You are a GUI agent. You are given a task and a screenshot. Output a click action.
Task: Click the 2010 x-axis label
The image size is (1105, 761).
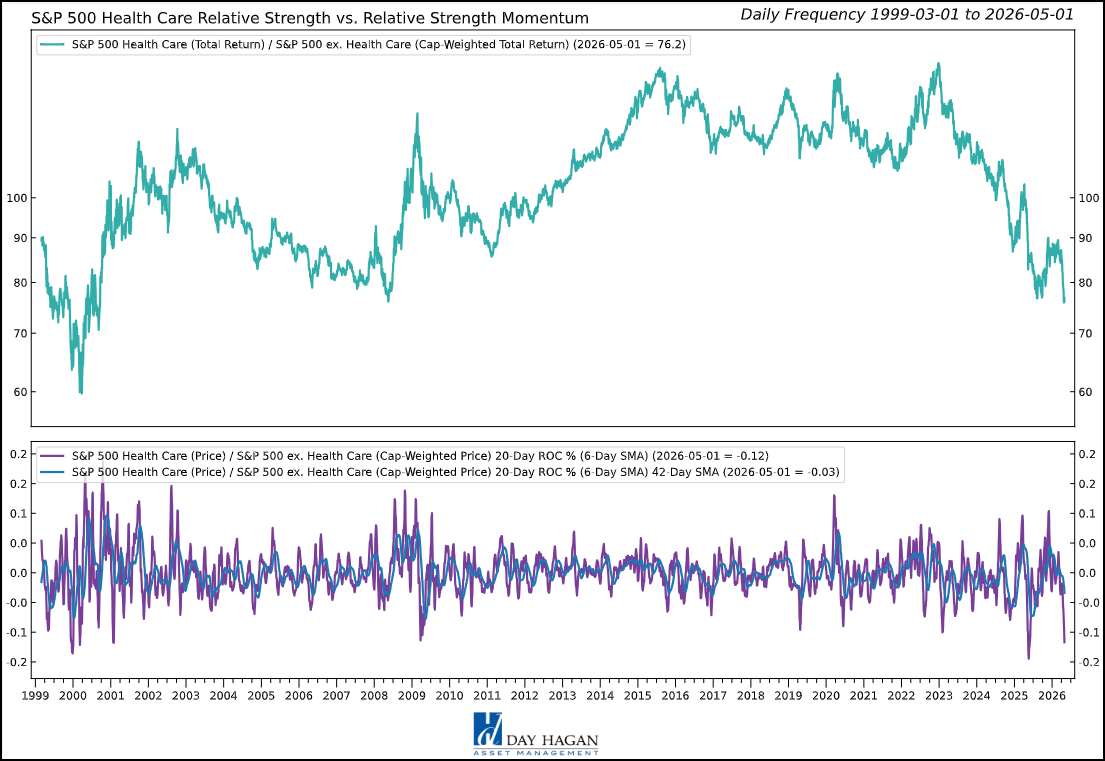(450, 695)
